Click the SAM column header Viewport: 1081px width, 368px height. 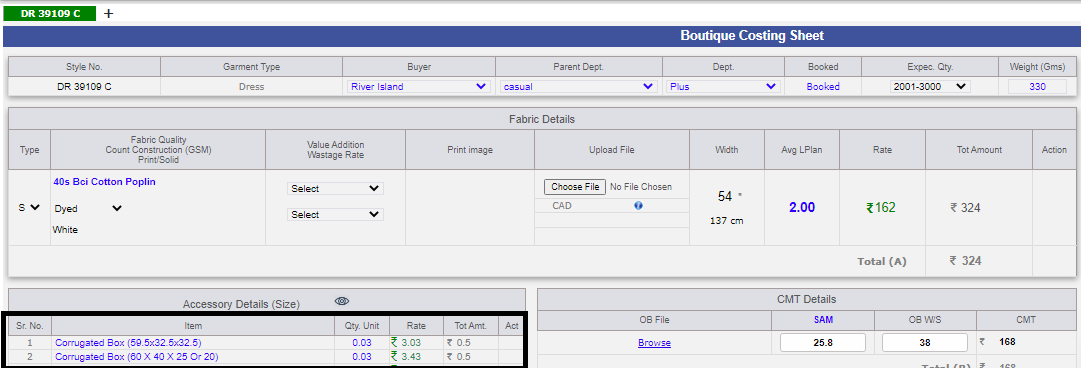[x=822, y=320]
